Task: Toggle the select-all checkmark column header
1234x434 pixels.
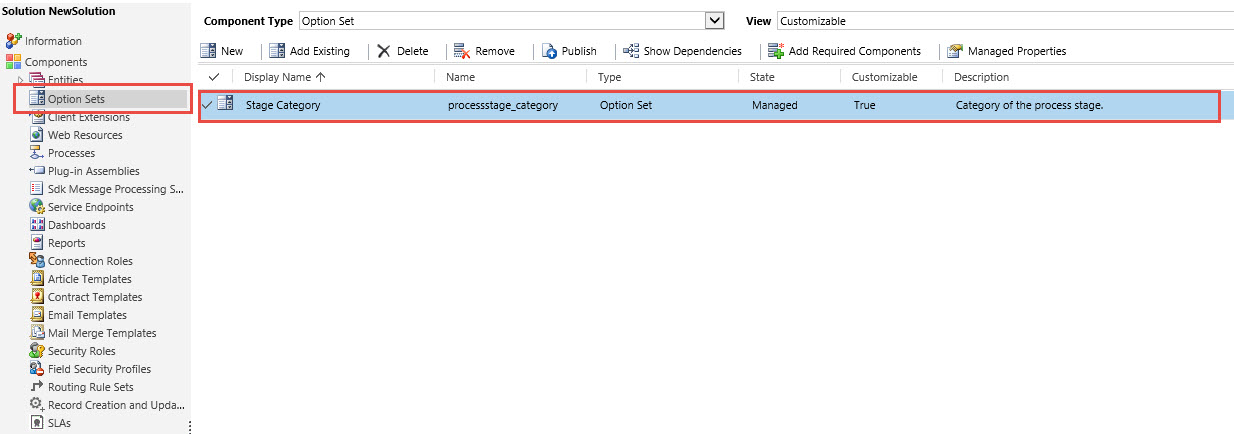Action: [x=213, y=77]
